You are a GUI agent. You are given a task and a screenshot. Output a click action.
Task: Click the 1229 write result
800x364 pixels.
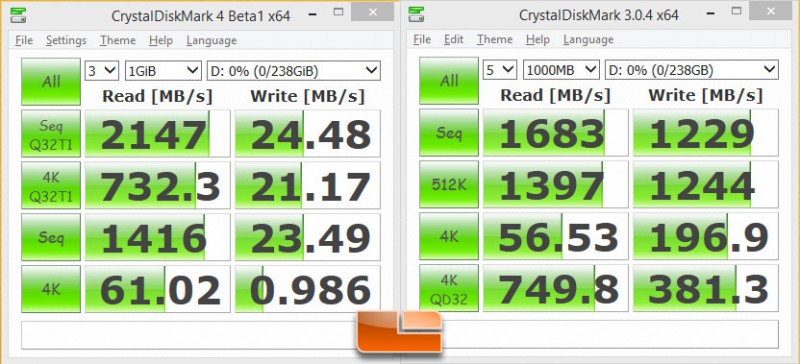(706, 133)
